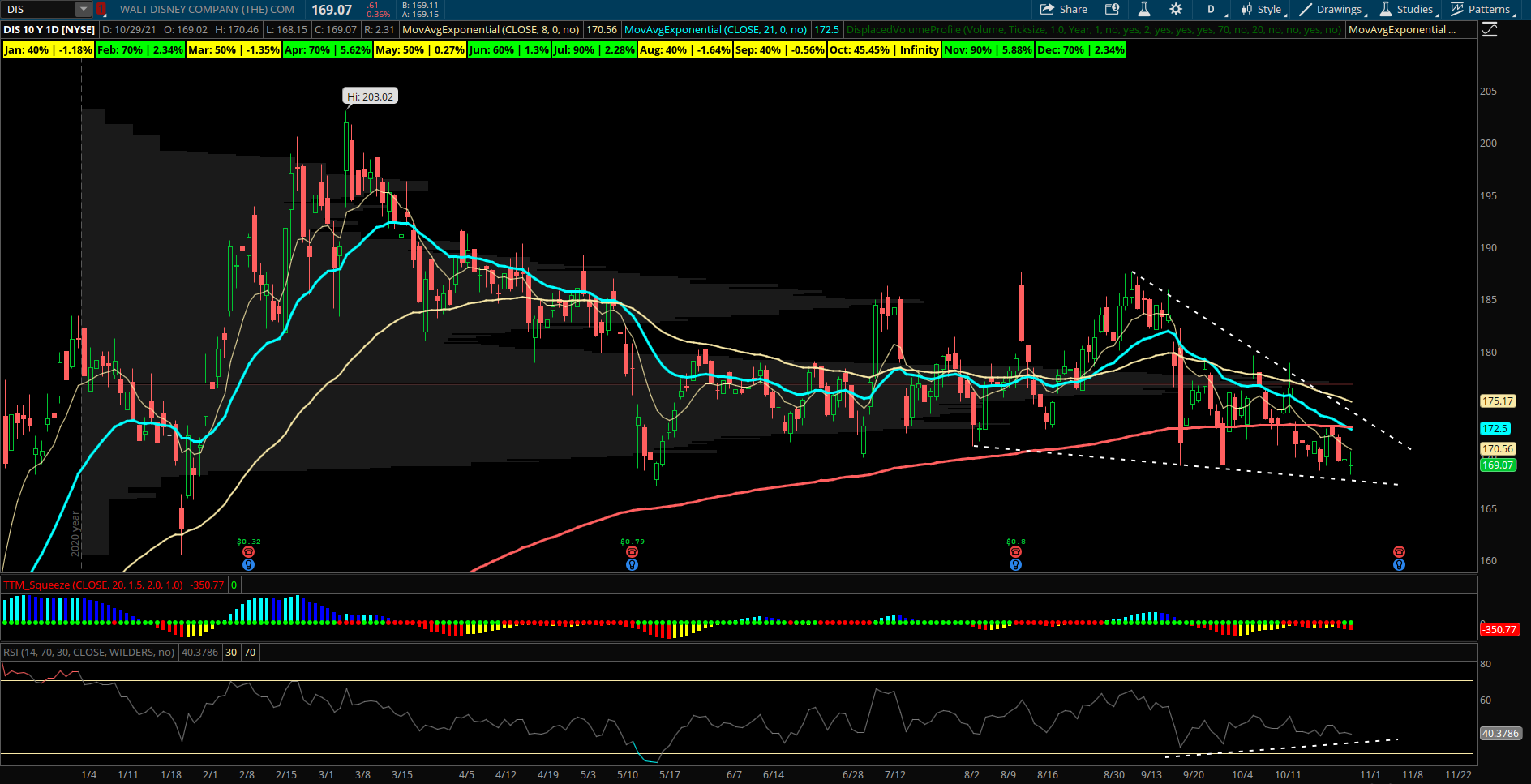Open chart settings gear icon
Viewport: 1531px width, 784px height.
point(1176,10)
